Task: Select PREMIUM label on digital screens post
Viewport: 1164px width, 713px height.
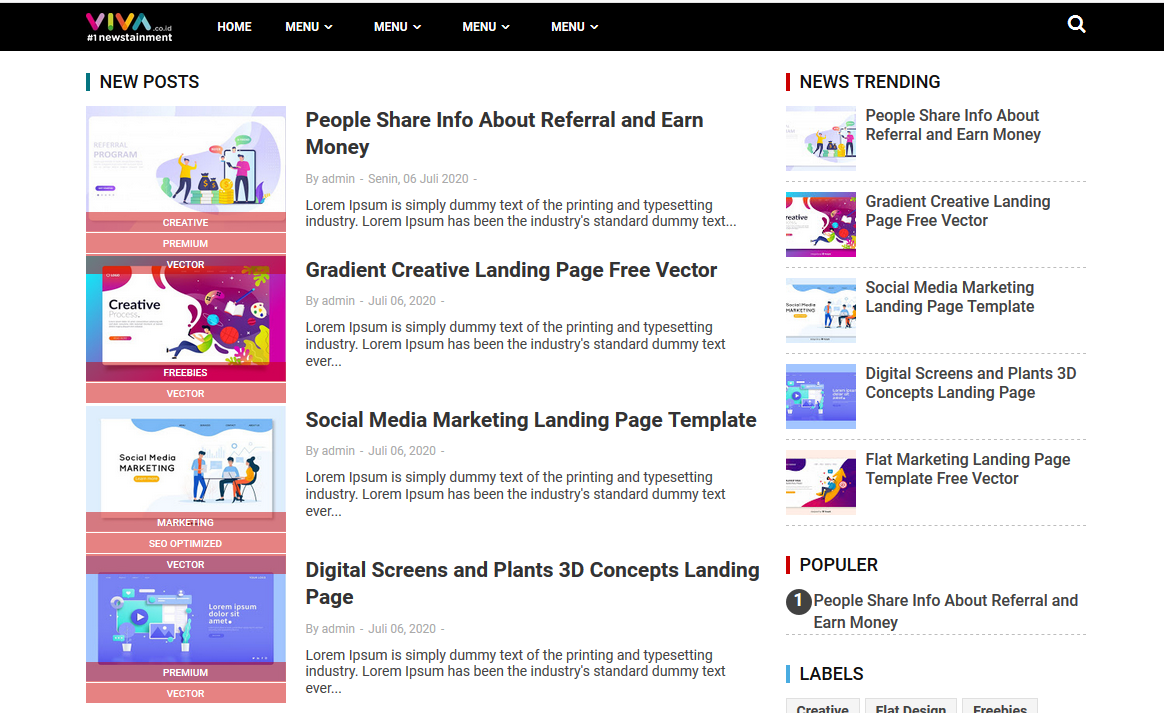Action: (x=186, y=672)
